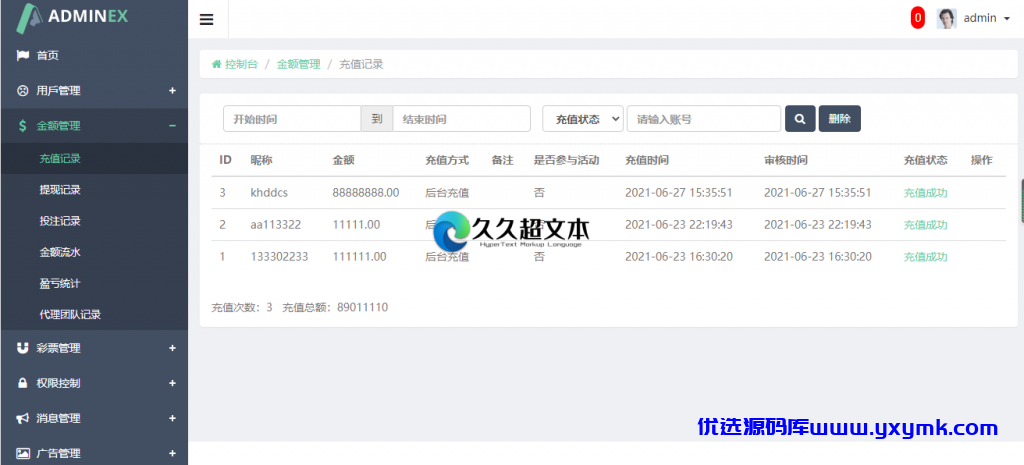
Task: Click the face icon beside 用户管理
Action: [x=22, y=91]
